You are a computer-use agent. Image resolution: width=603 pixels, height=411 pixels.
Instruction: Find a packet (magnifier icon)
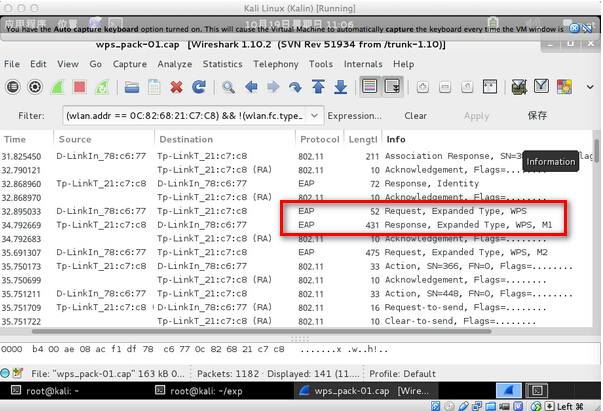pos(228,87)
